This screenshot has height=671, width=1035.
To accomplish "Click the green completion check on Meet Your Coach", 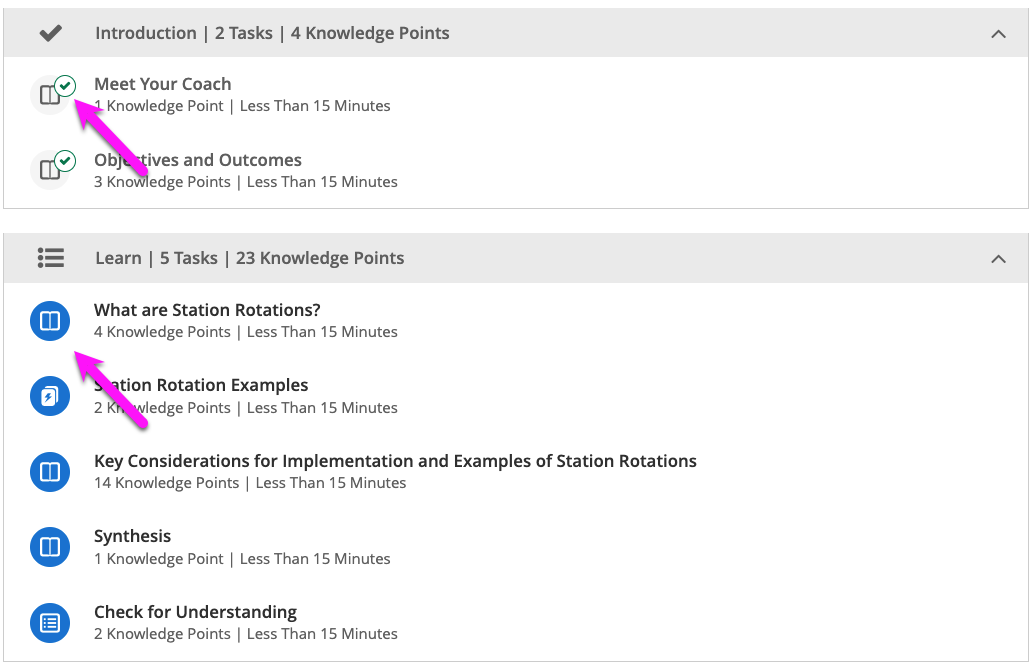I will (x=66, y=85).
